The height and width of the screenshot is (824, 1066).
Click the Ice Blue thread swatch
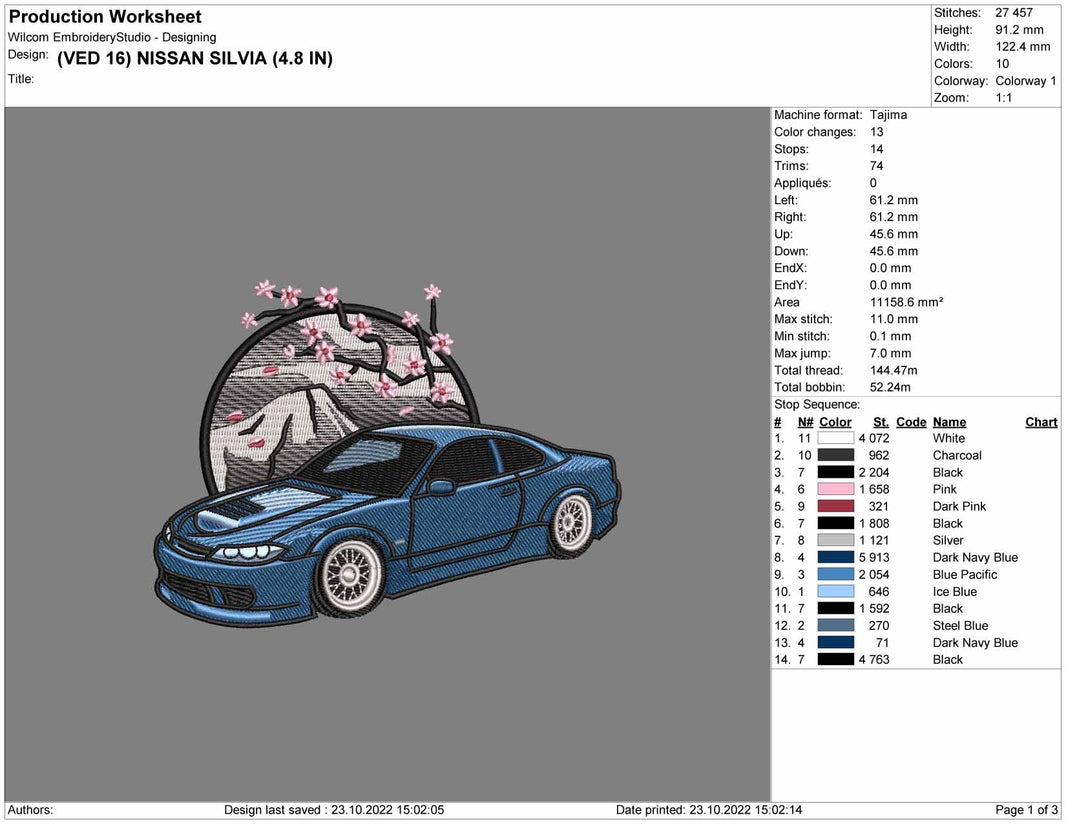tap(837, 591)
